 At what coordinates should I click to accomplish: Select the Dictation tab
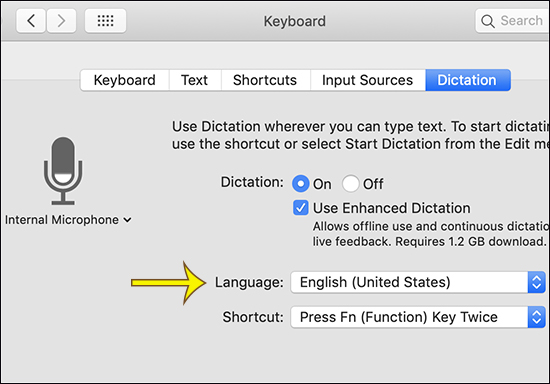pos(468,80)
